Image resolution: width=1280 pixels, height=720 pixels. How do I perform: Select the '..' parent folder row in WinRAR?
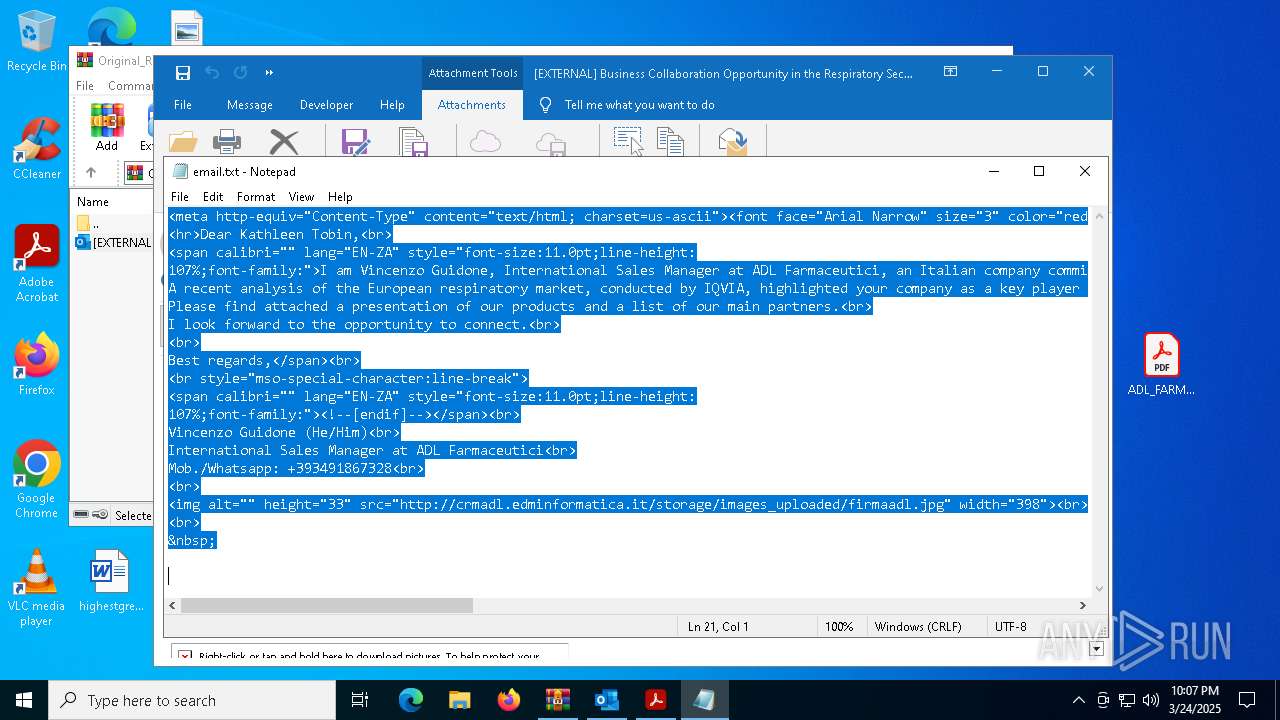[113, 223]
